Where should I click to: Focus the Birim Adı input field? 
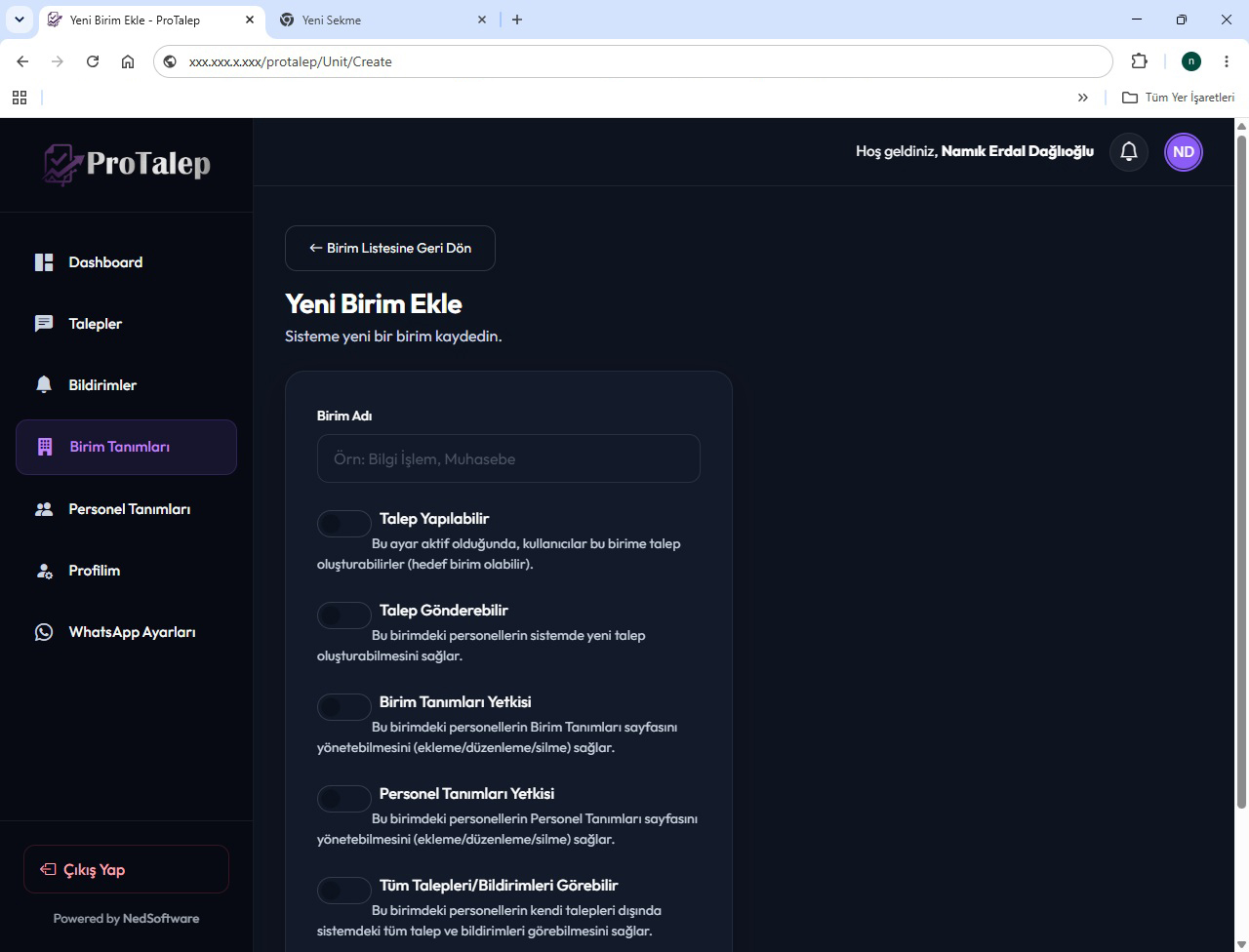pos(508,458)
